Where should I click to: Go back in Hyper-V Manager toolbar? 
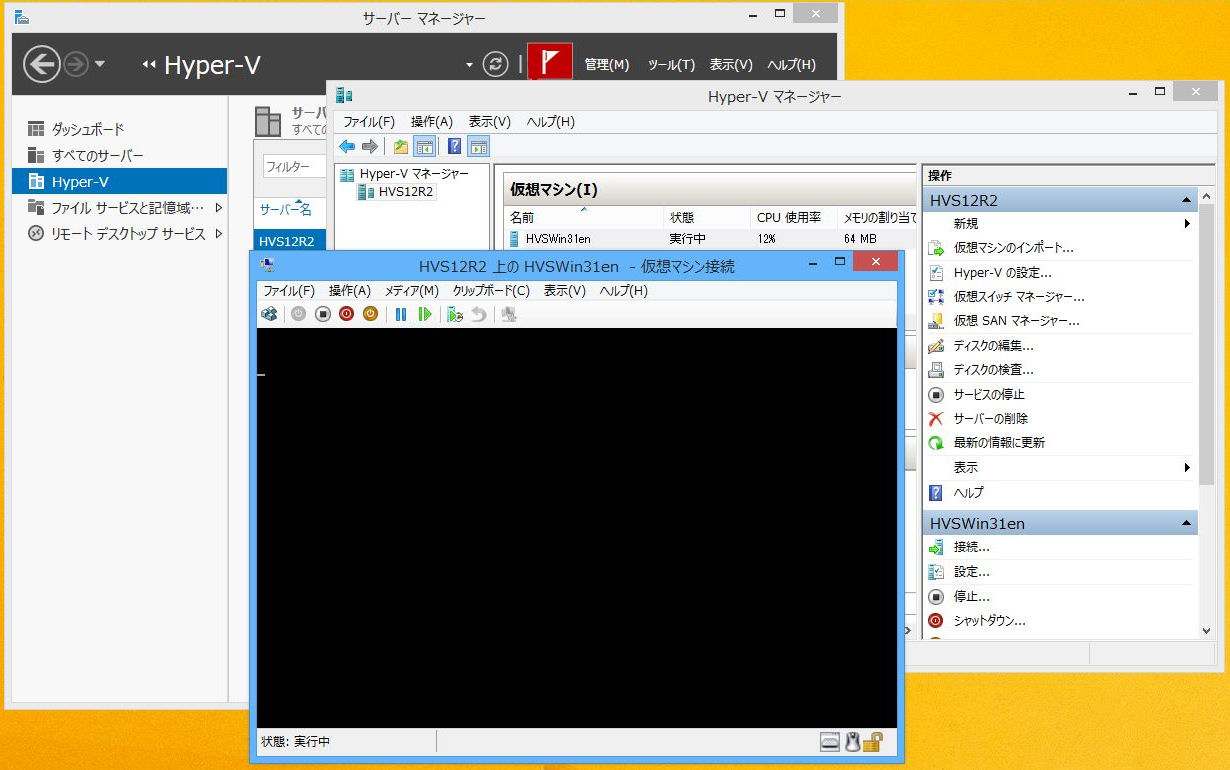(x=347, y=146)
